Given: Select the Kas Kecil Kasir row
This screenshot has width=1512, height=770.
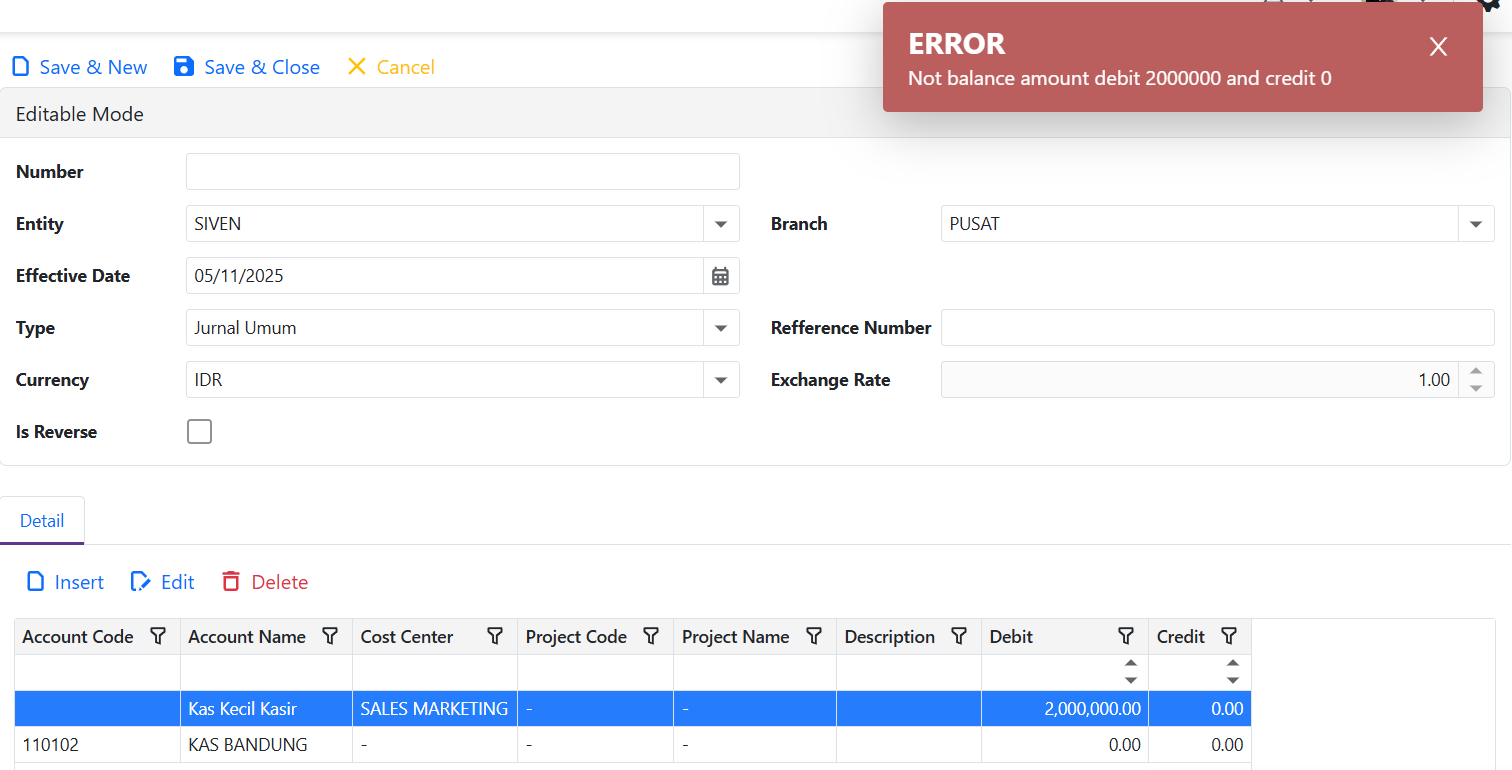Looking at the screenshot, I should click(x=633, y=709).
